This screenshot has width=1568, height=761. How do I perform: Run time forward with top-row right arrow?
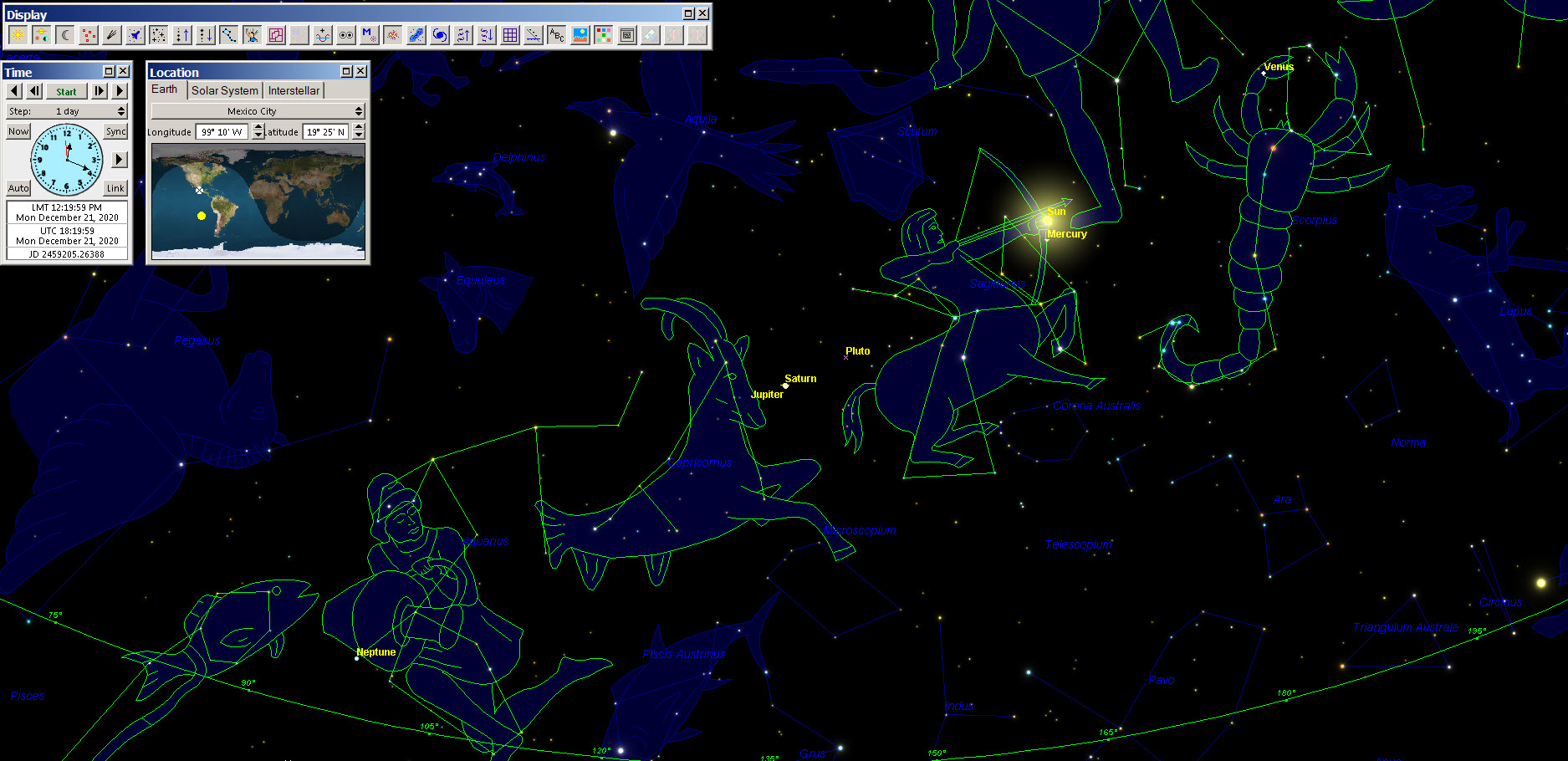pyautogui.click(x=119, y=90)
